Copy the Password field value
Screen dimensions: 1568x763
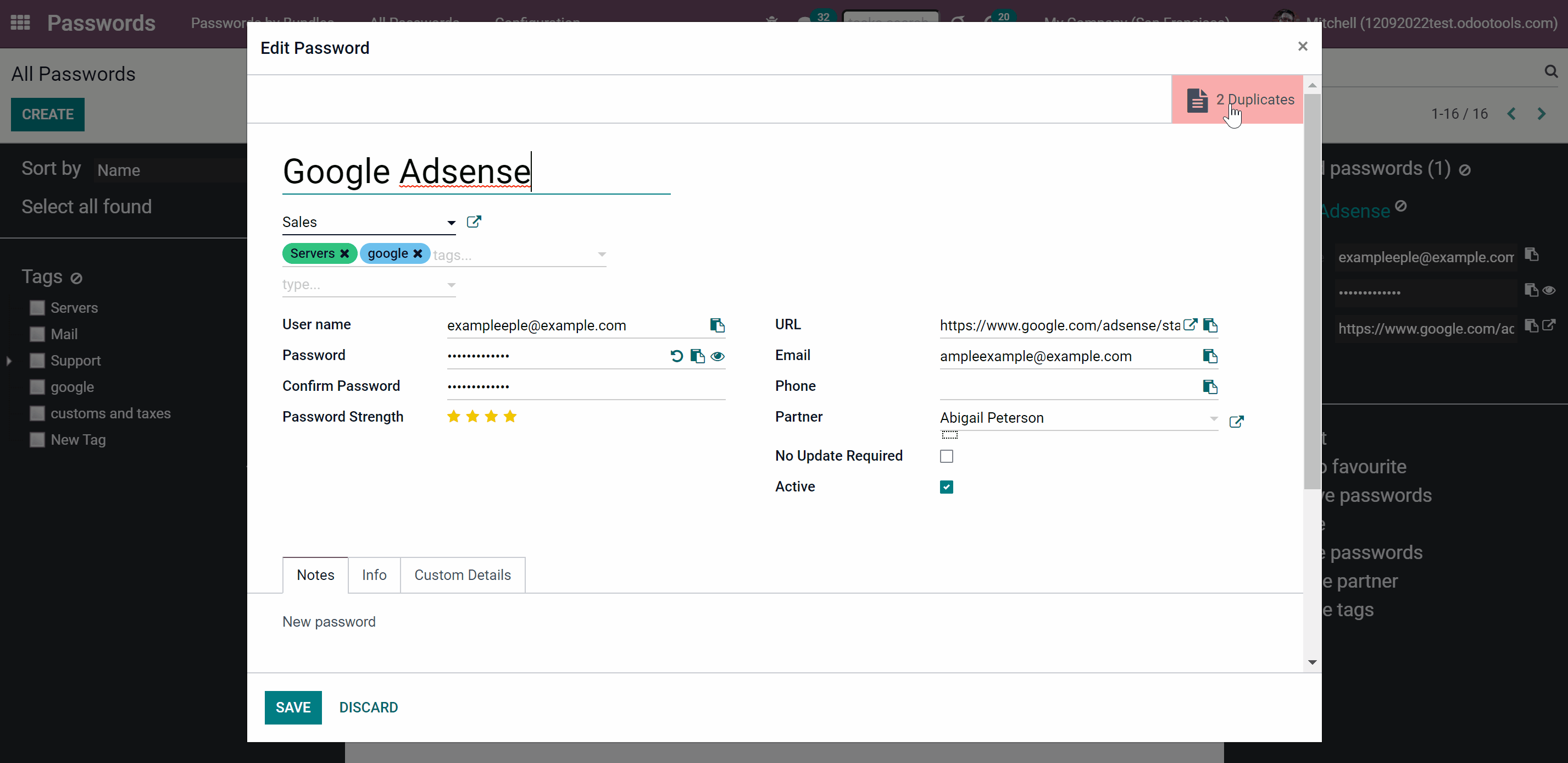(698, 356)
